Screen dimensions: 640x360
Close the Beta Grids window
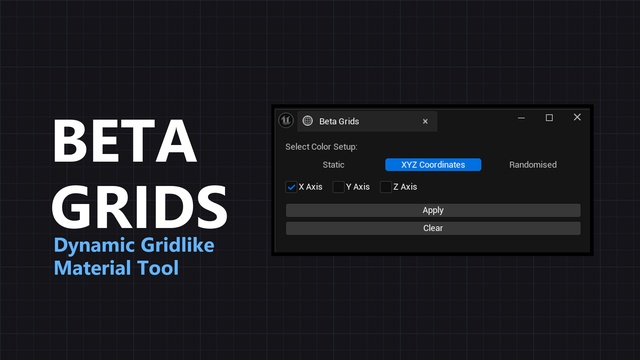tap(577, 117)
